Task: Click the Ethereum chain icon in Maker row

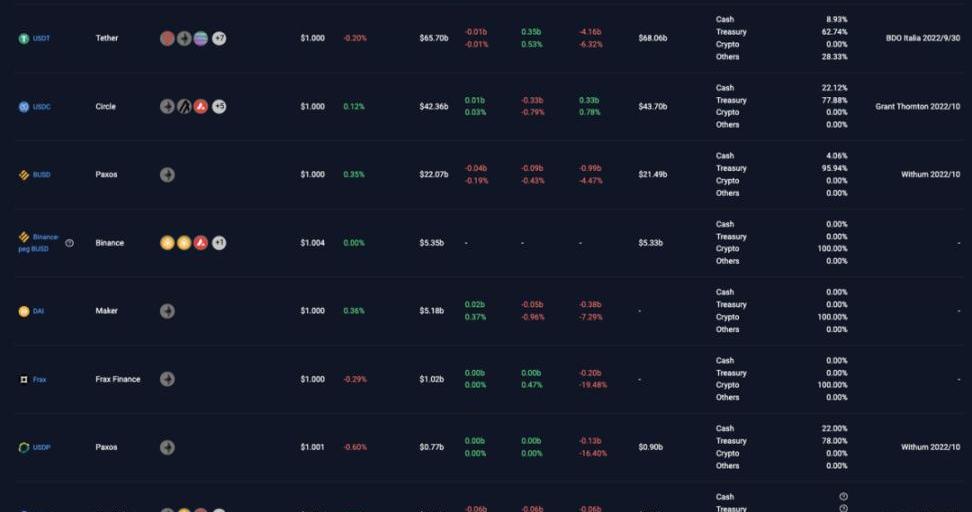Action: tap(167, 311)
